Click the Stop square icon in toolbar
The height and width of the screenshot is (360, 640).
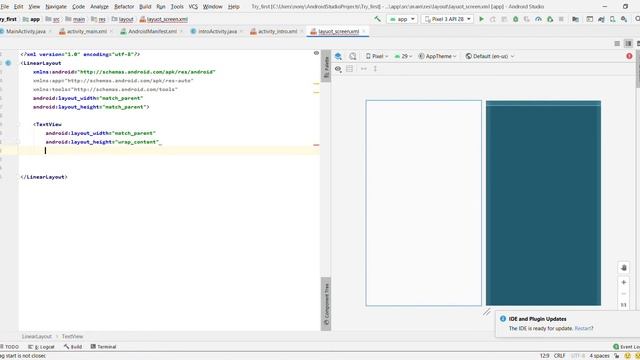561,19
